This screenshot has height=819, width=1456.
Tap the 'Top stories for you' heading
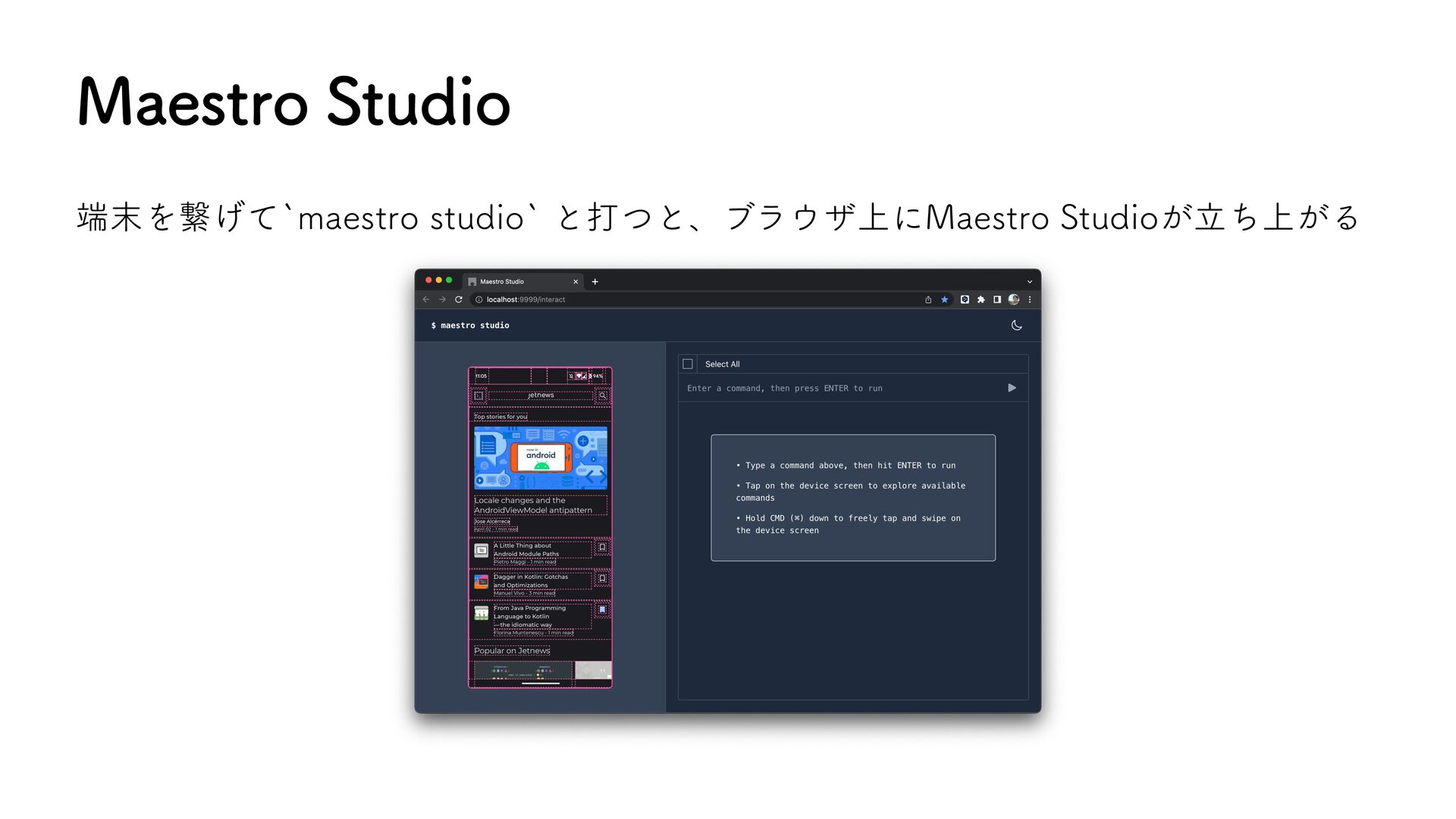pos(500,416)
